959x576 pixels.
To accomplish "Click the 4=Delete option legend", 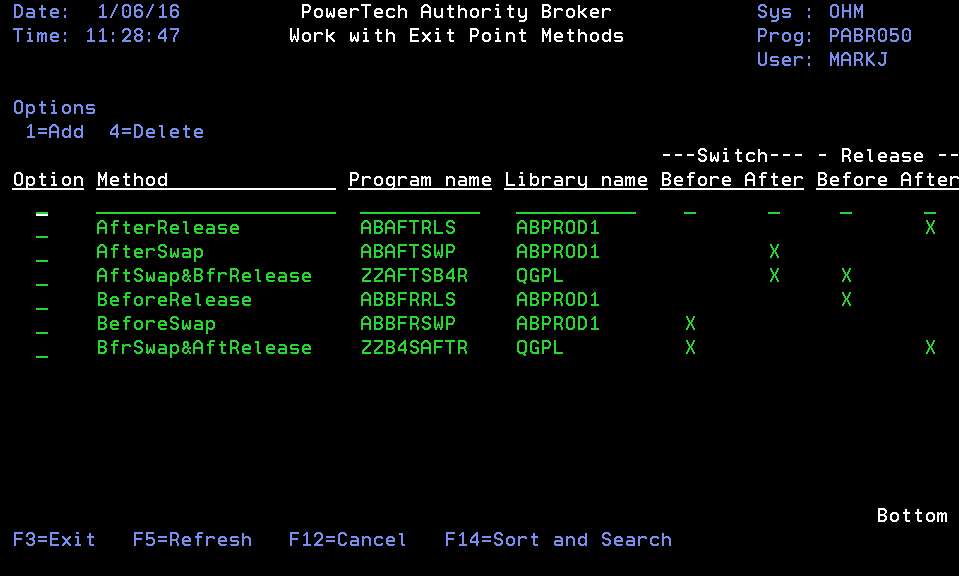I will (157, 131).
